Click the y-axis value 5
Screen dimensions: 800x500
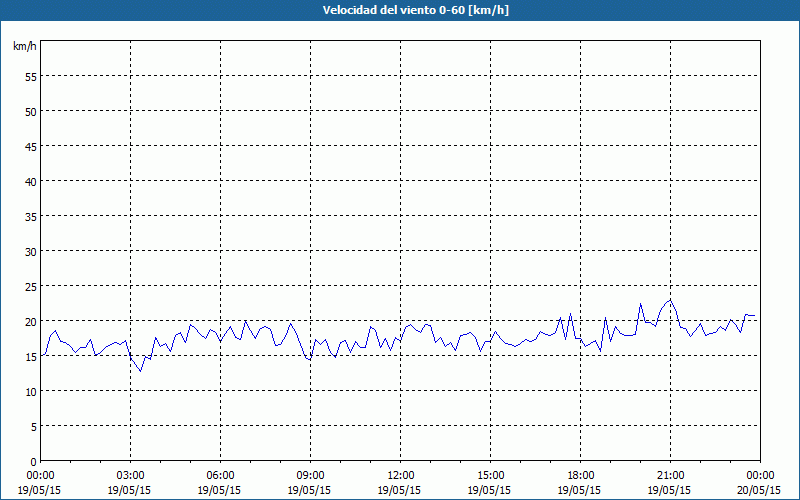click(x=34, y=427)
